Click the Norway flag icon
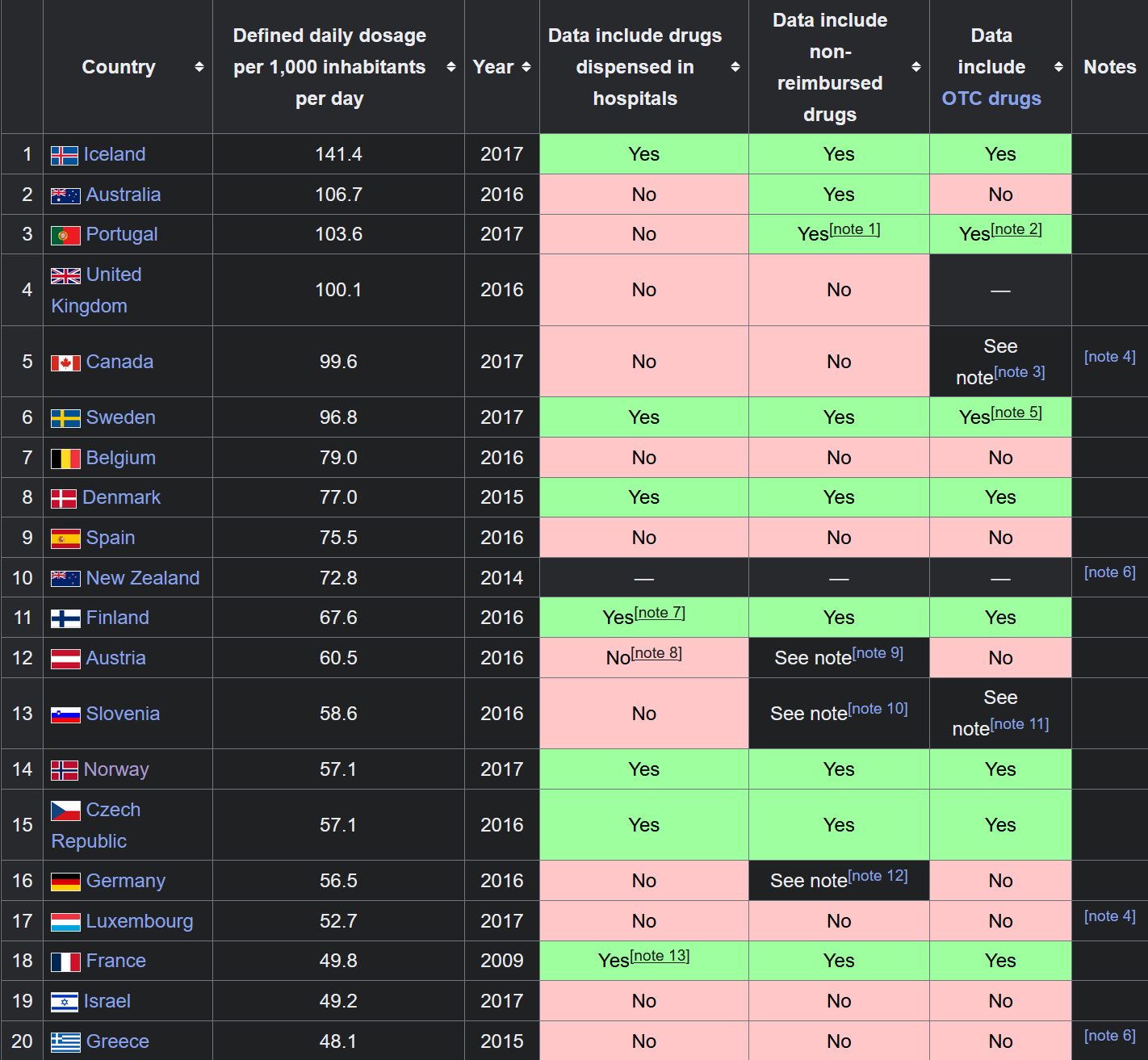The width and height of the screenshot is (1148, 1060). click(x=65, y=770)
